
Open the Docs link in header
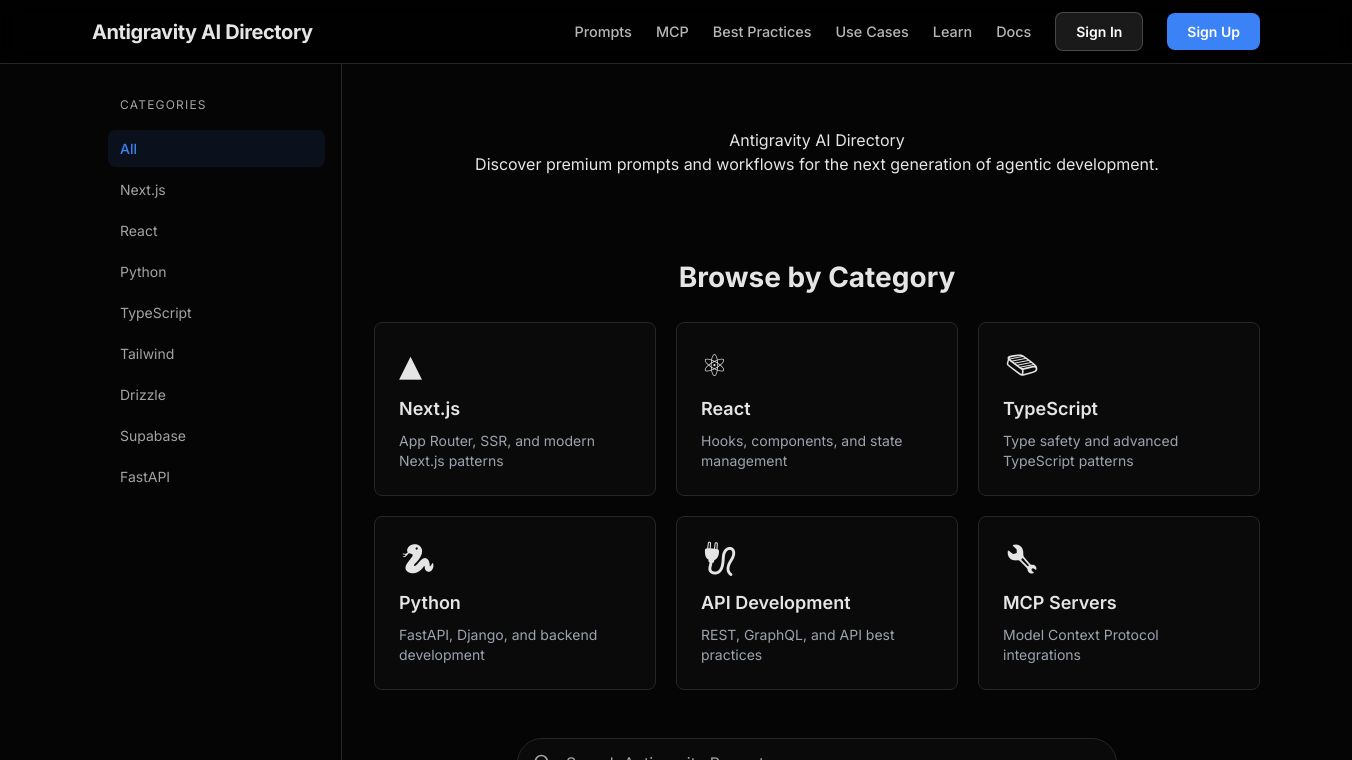tap(1013, 32)
